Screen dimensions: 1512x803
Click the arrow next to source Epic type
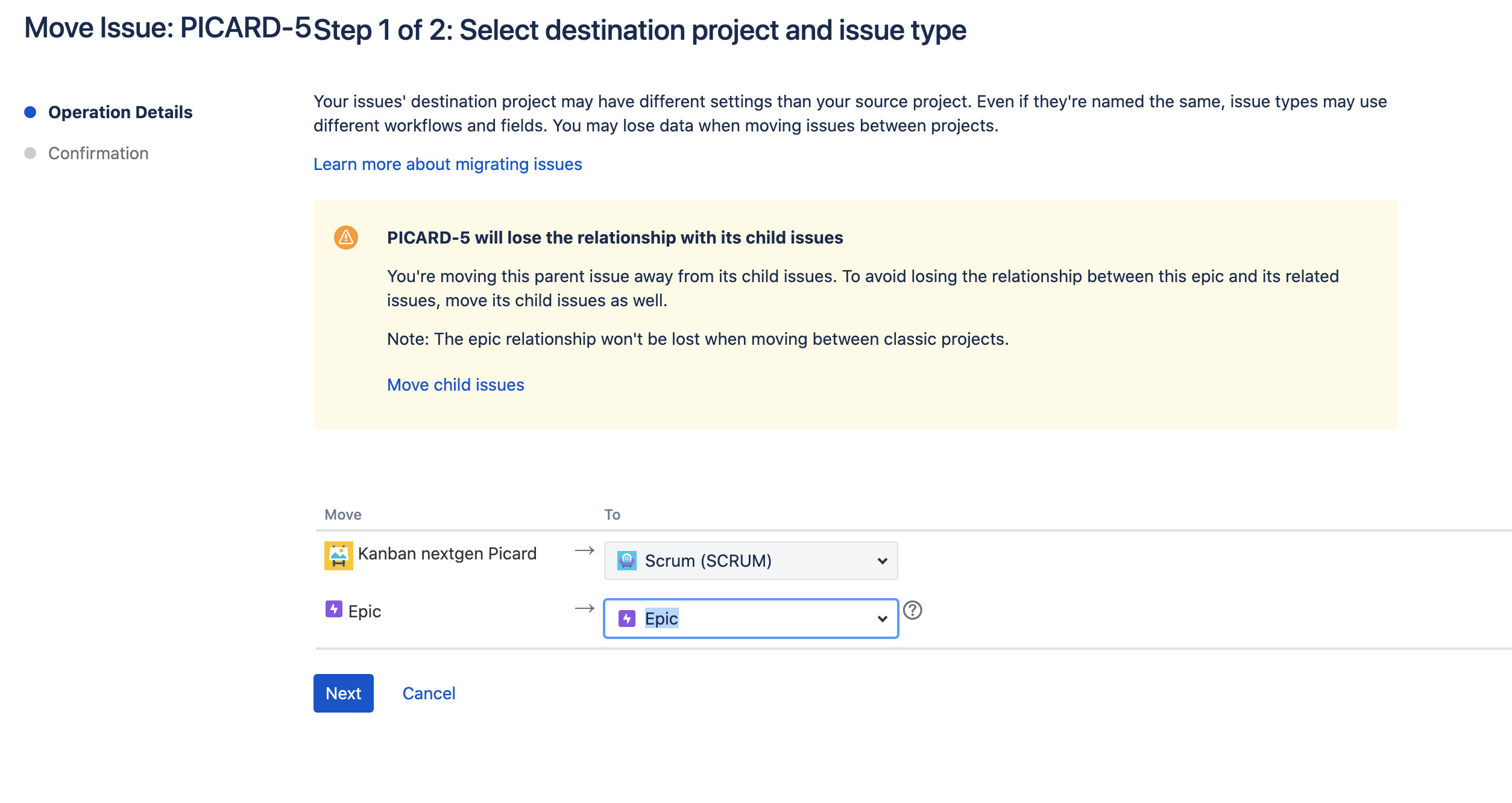point(585,608)
